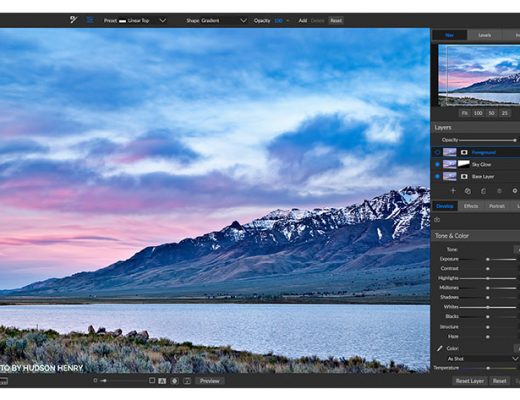Select the masking brush tool icon
The image size is (520, 400).
coord(74,20)
